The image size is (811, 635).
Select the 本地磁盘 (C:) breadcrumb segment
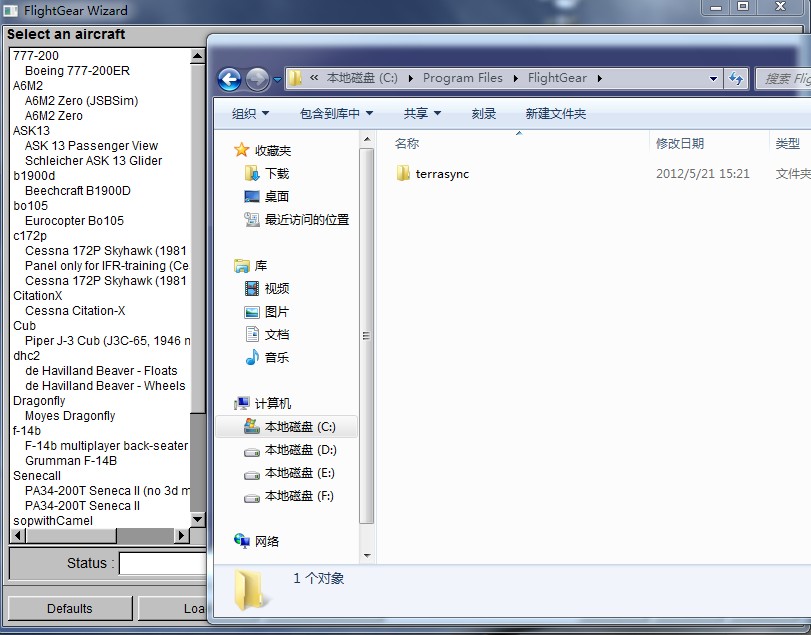click(362, 78)
